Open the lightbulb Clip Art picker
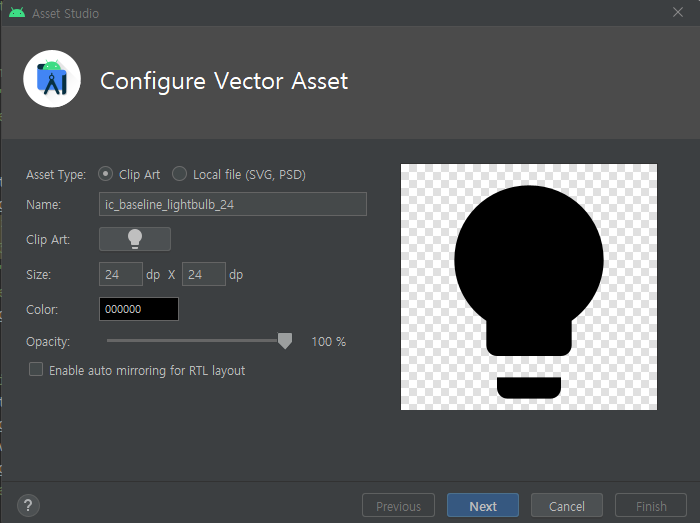The height and width of the screenshot is (523, 700). 134,239
